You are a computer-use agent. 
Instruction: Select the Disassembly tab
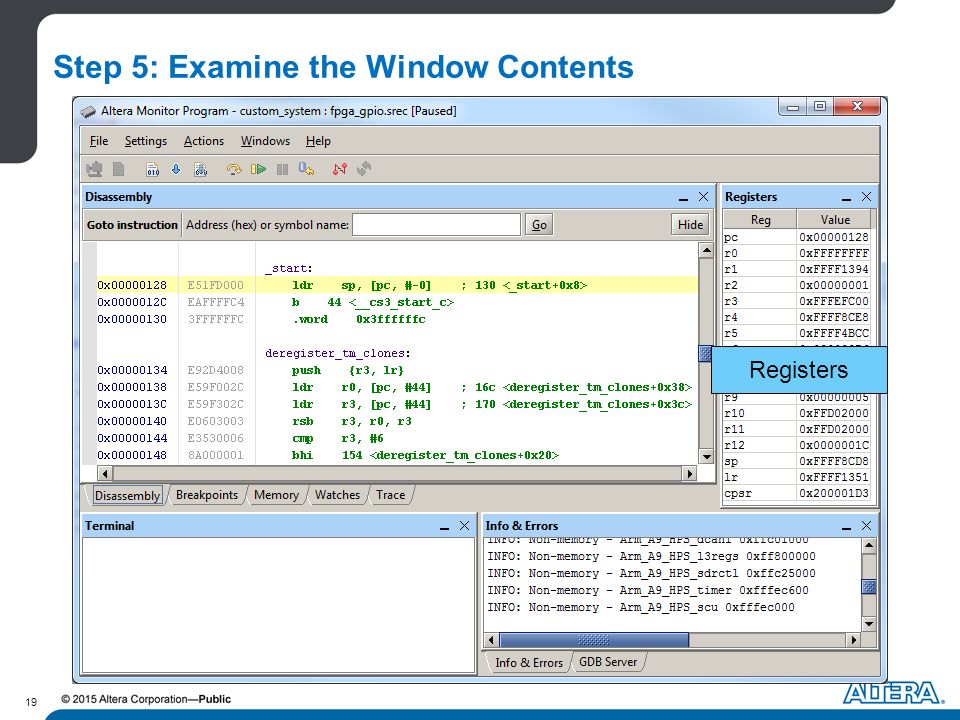127,495
